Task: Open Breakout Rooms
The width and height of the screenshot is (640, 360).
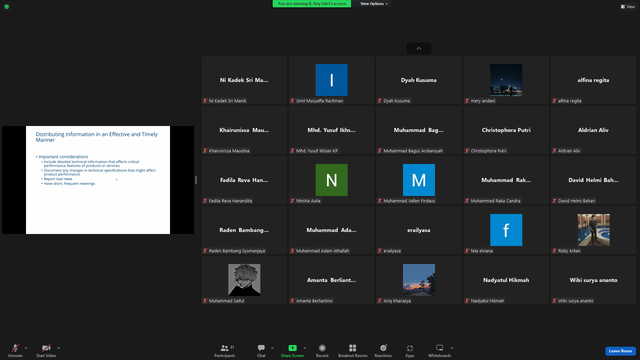Action: click(x=353, y=350)
